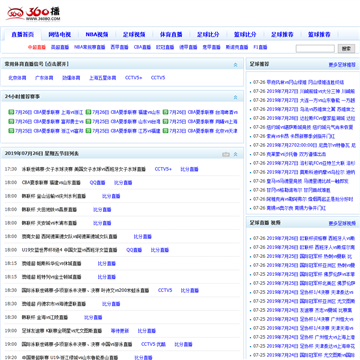
Task: Click CCTV5 link in the 18:30 swimming row
Action: tap(165, 290)
